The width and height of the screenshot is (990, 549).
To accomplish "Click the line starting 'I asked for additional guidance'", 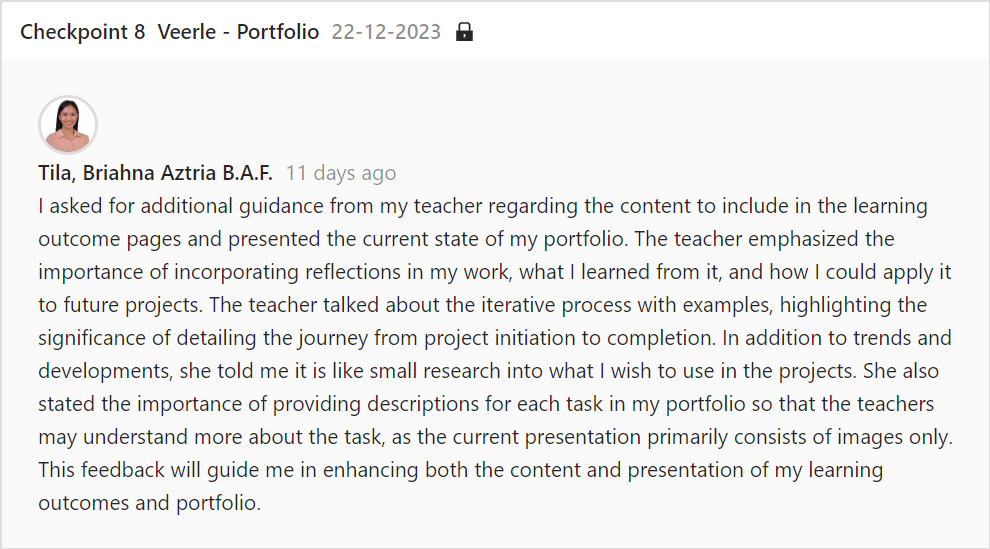I will [483, 206].
